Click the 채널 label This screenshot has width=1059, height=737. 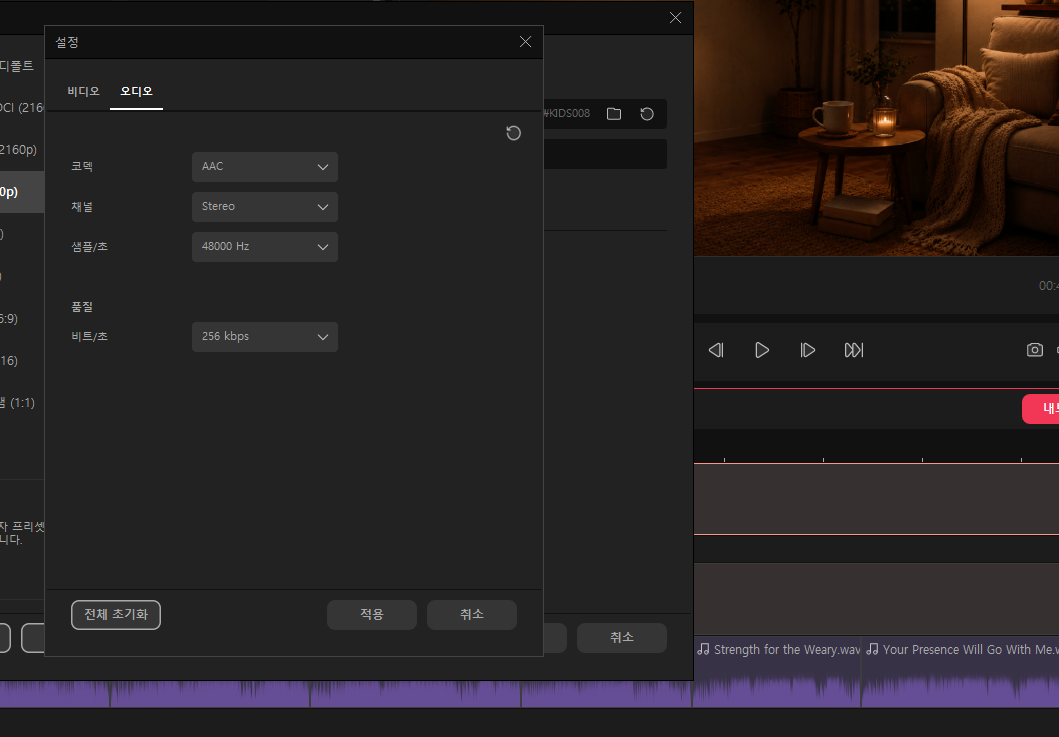pos(82,207)
